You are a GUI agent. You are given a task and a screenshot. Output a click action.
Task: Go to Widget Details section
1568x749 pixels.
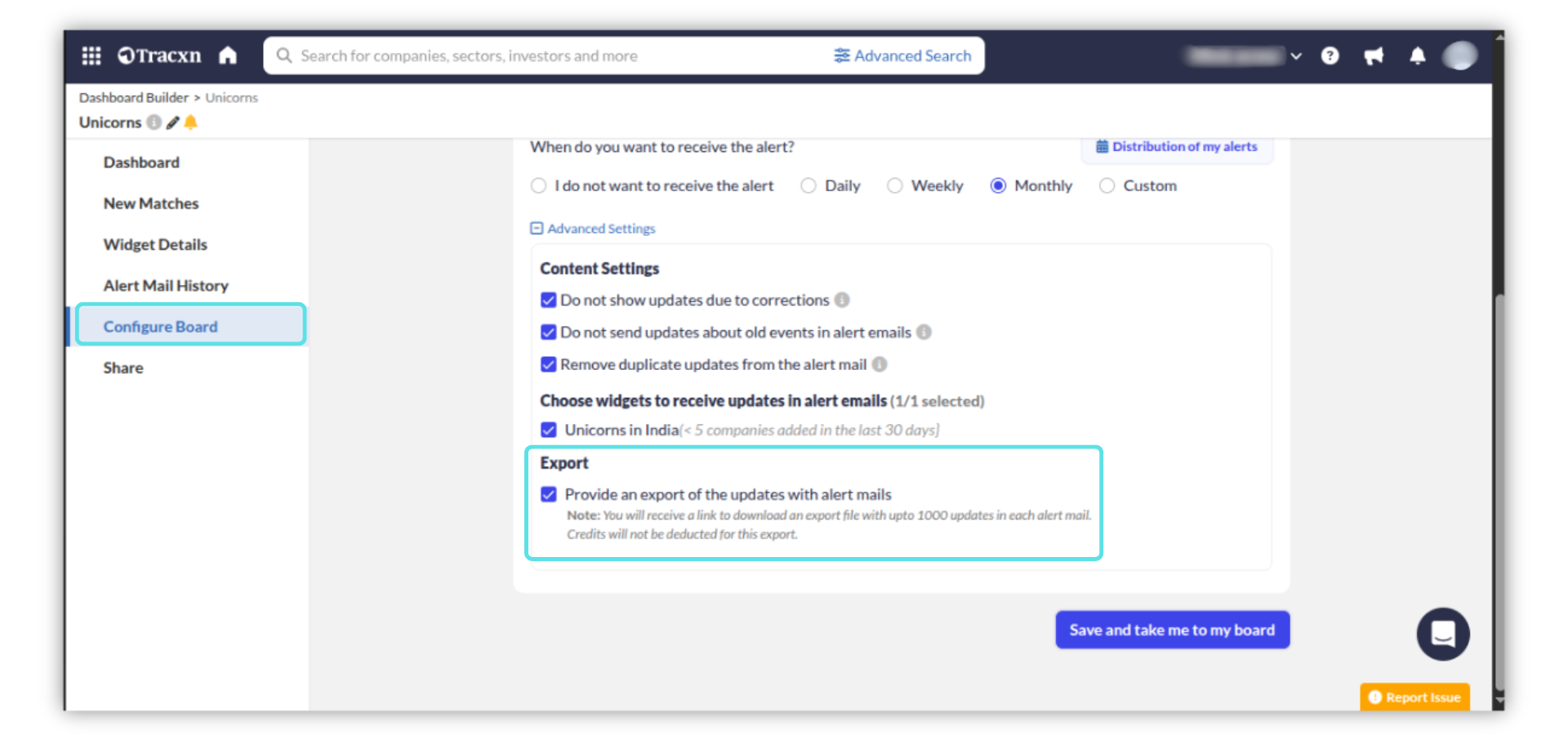coord(155,245)
